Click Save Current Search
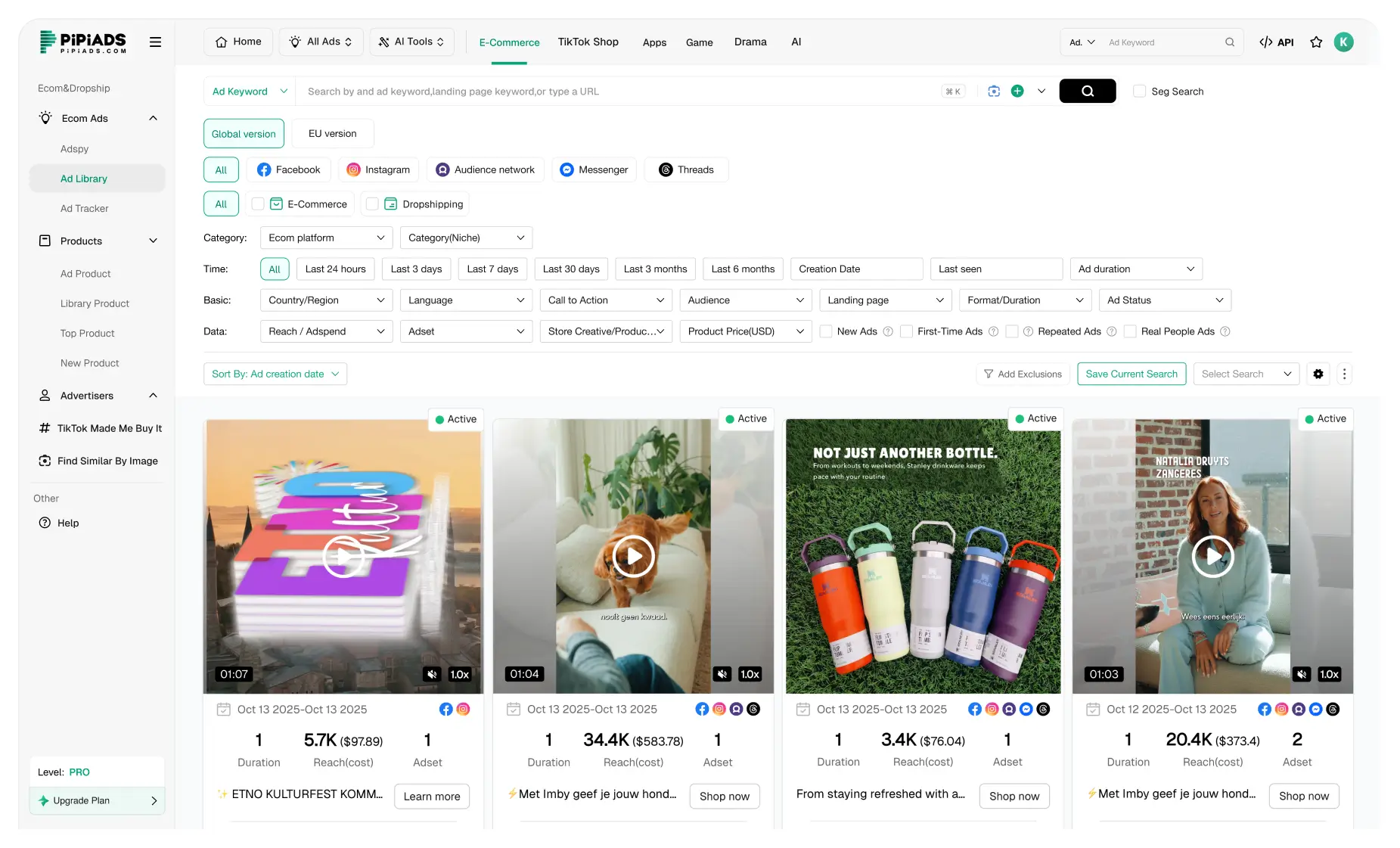The image size is (1400, 848). (1131, 374)
